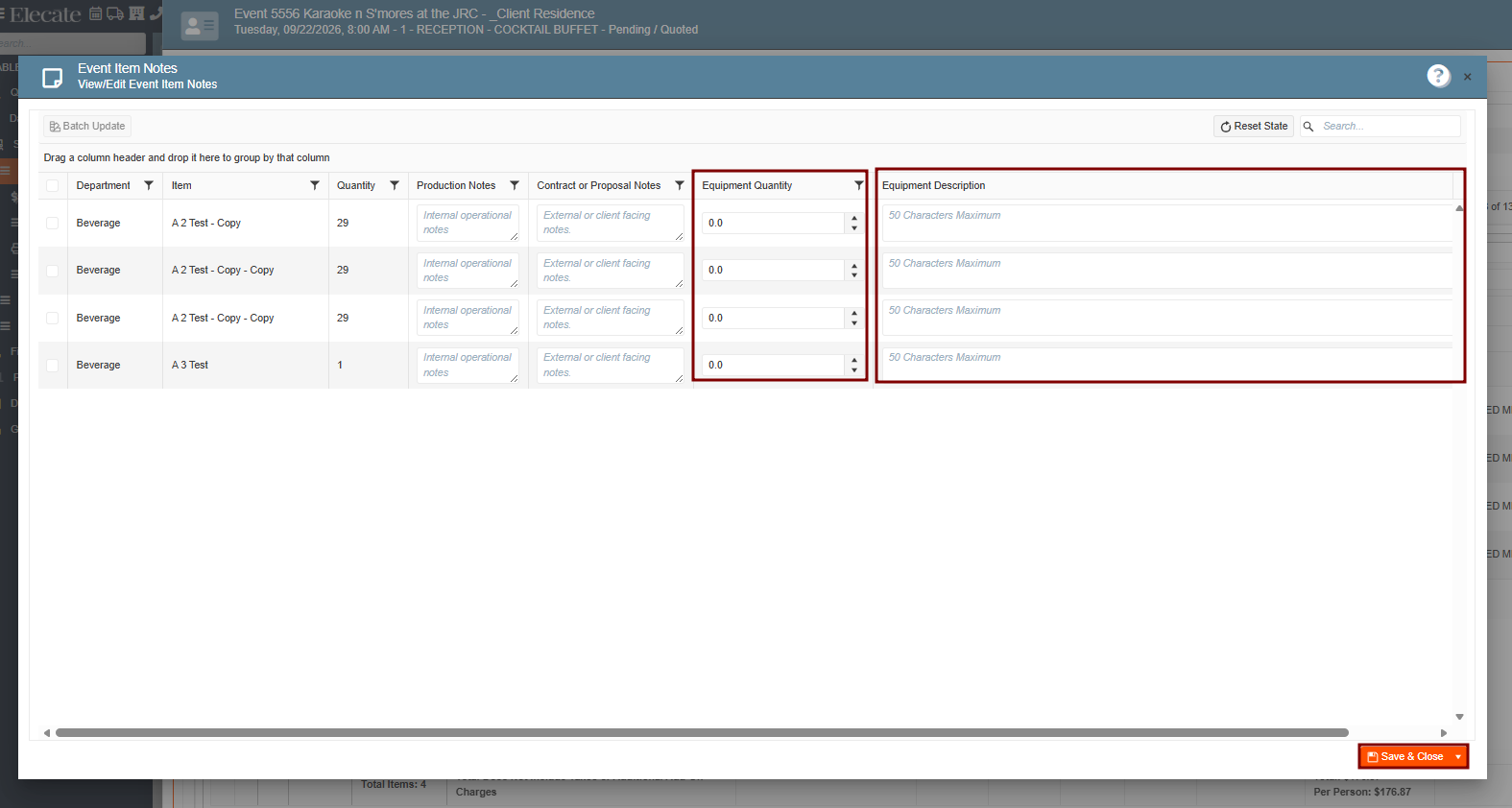The height and width of the screenshot is (808, 1512).
Task: Click the magnifier icon in the grid search box
Action: point(1308,127)
